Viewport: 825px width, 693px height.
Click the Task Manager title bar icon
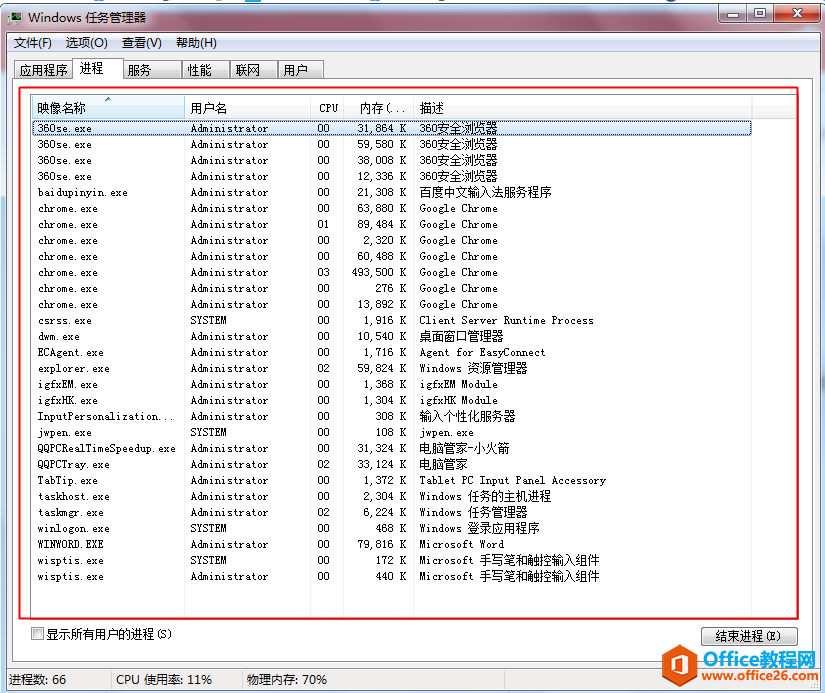[15, 17]
